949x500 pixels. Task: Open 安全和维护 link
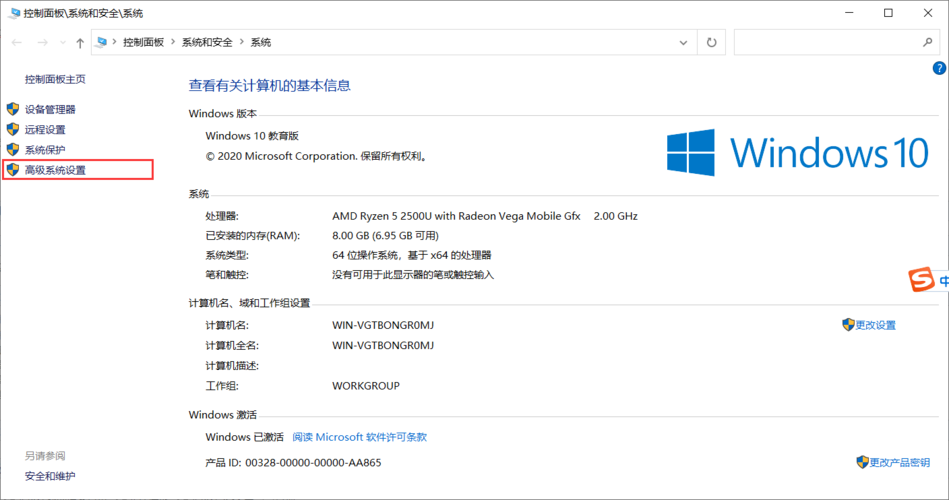point(50,476)
